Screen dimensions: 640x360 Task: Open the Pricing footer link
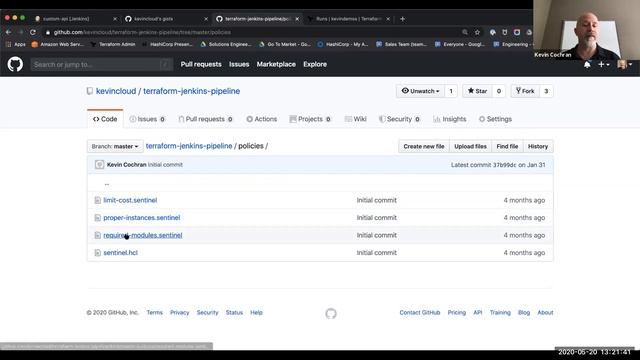pyautogui.click(x=457, y=312)
